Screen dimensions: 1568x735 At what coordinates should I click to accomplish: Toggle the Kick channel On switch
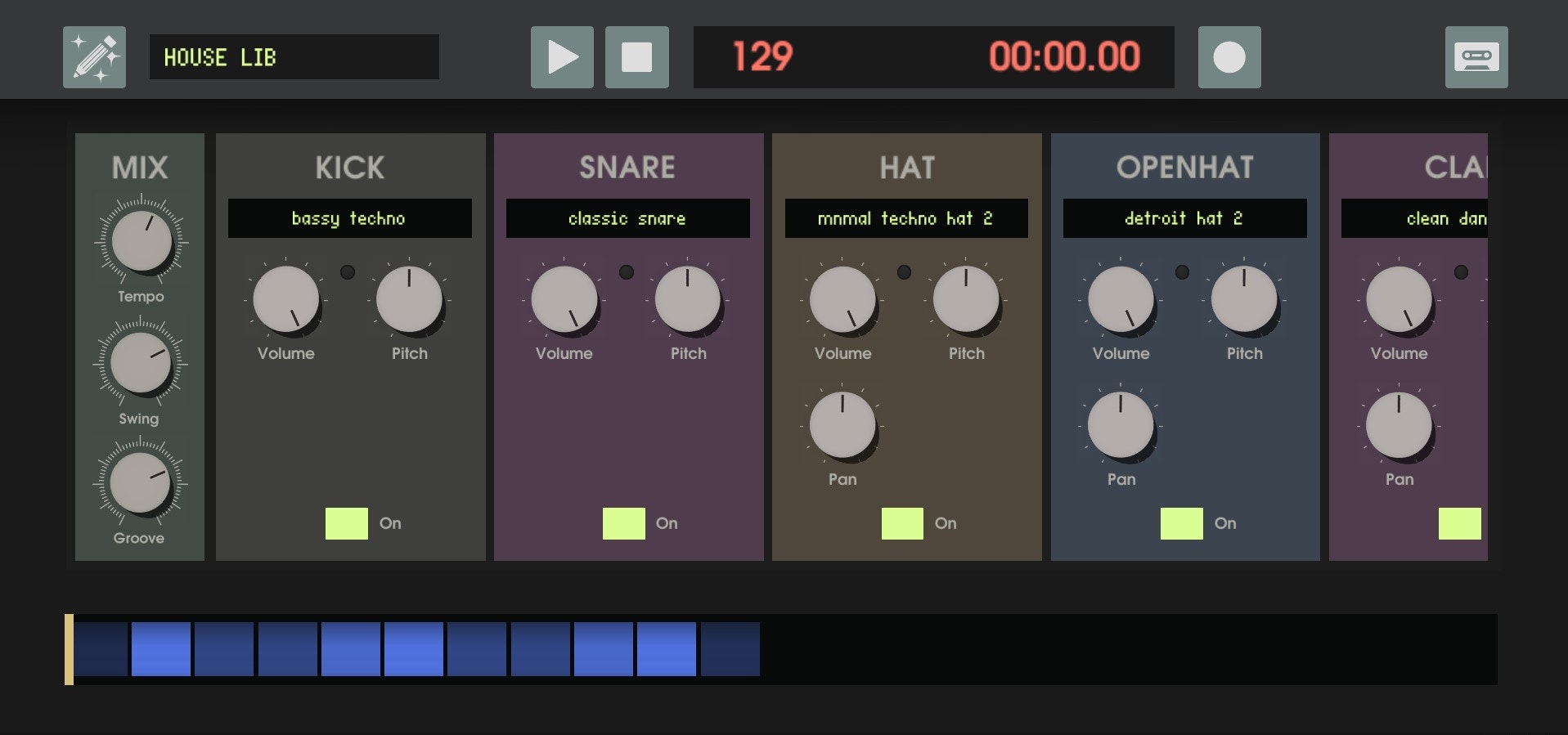(346, 523)
